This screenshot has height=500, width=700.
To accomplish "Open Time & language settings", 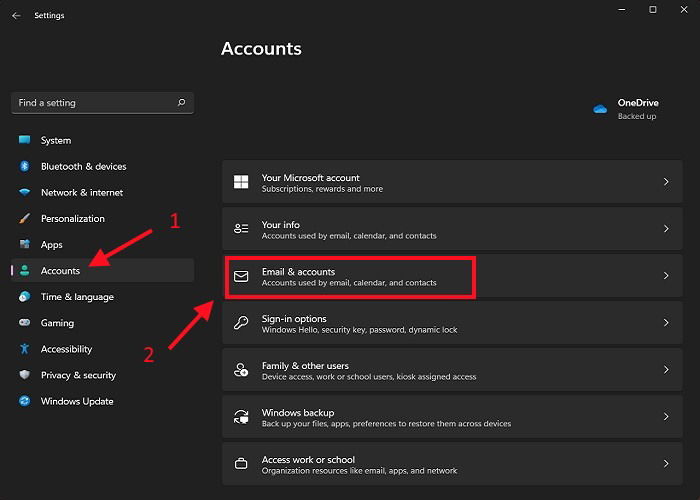I will pyautogui.click(x=77, y=297).
